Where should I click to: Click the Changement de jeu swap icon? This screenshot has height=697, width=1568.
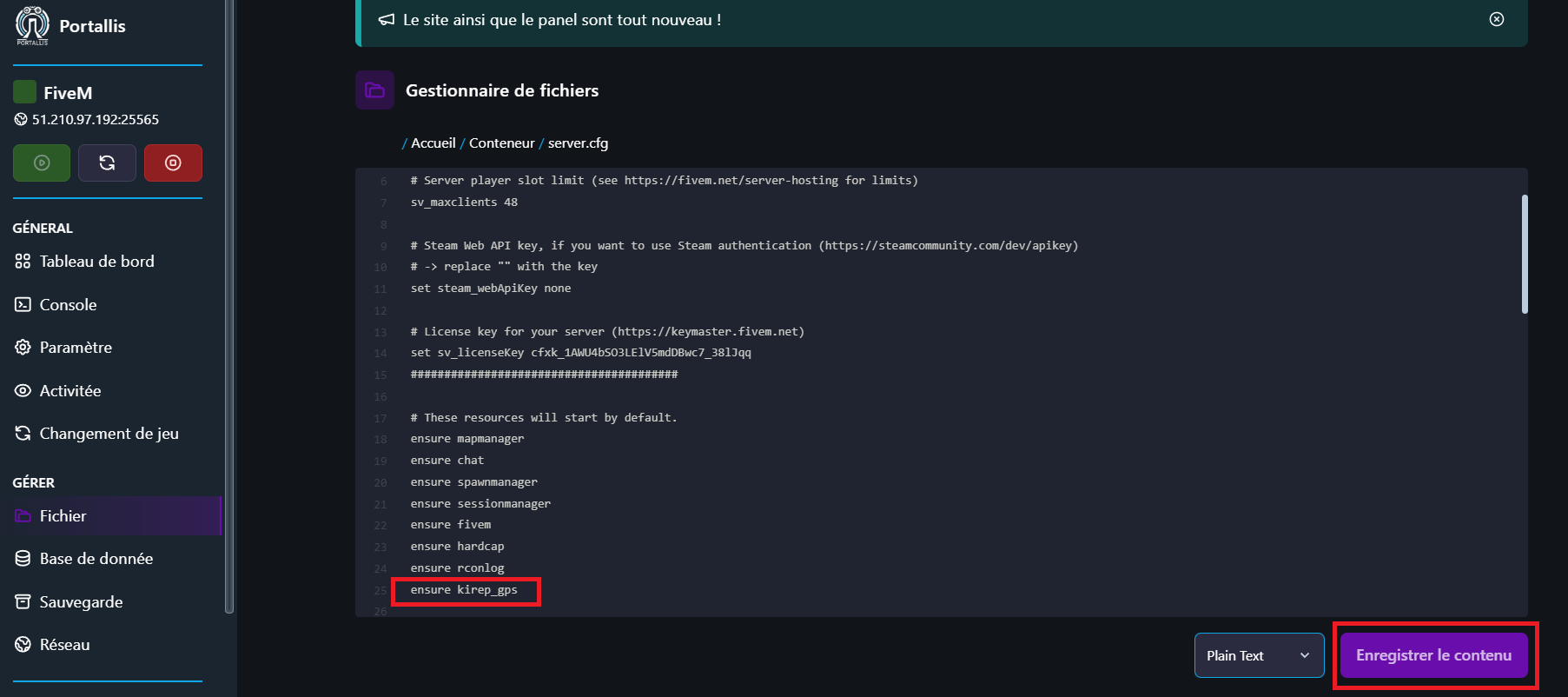point(23,434)
